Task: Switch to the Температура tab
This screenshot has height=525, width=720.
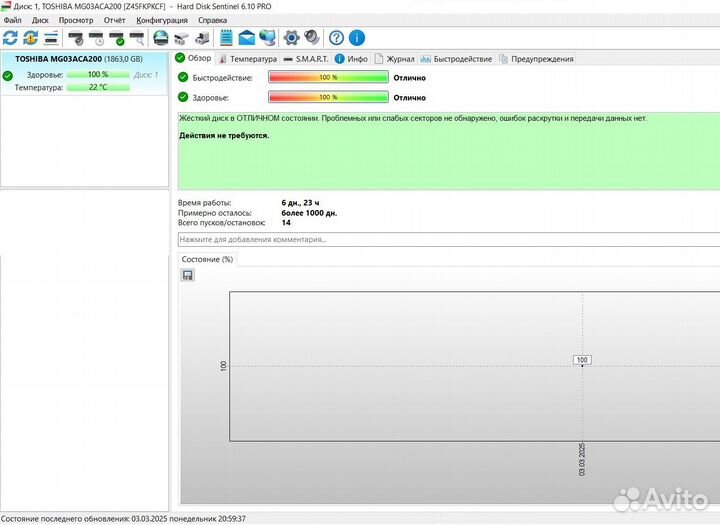Action: pyautogui.click(x=246, y=59)
